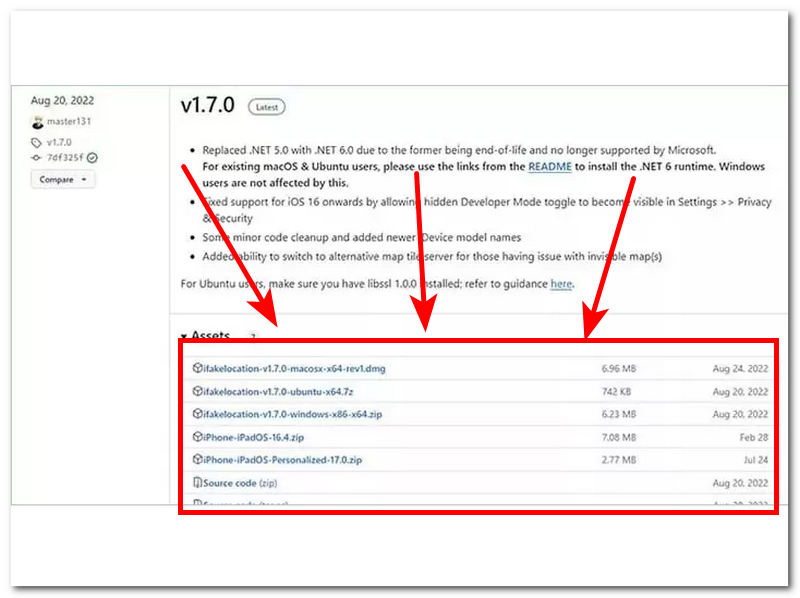Click package icon of macosx-x64-rev1.dmg asset
This screenshot has height=598, width=800.
[197, 369]
